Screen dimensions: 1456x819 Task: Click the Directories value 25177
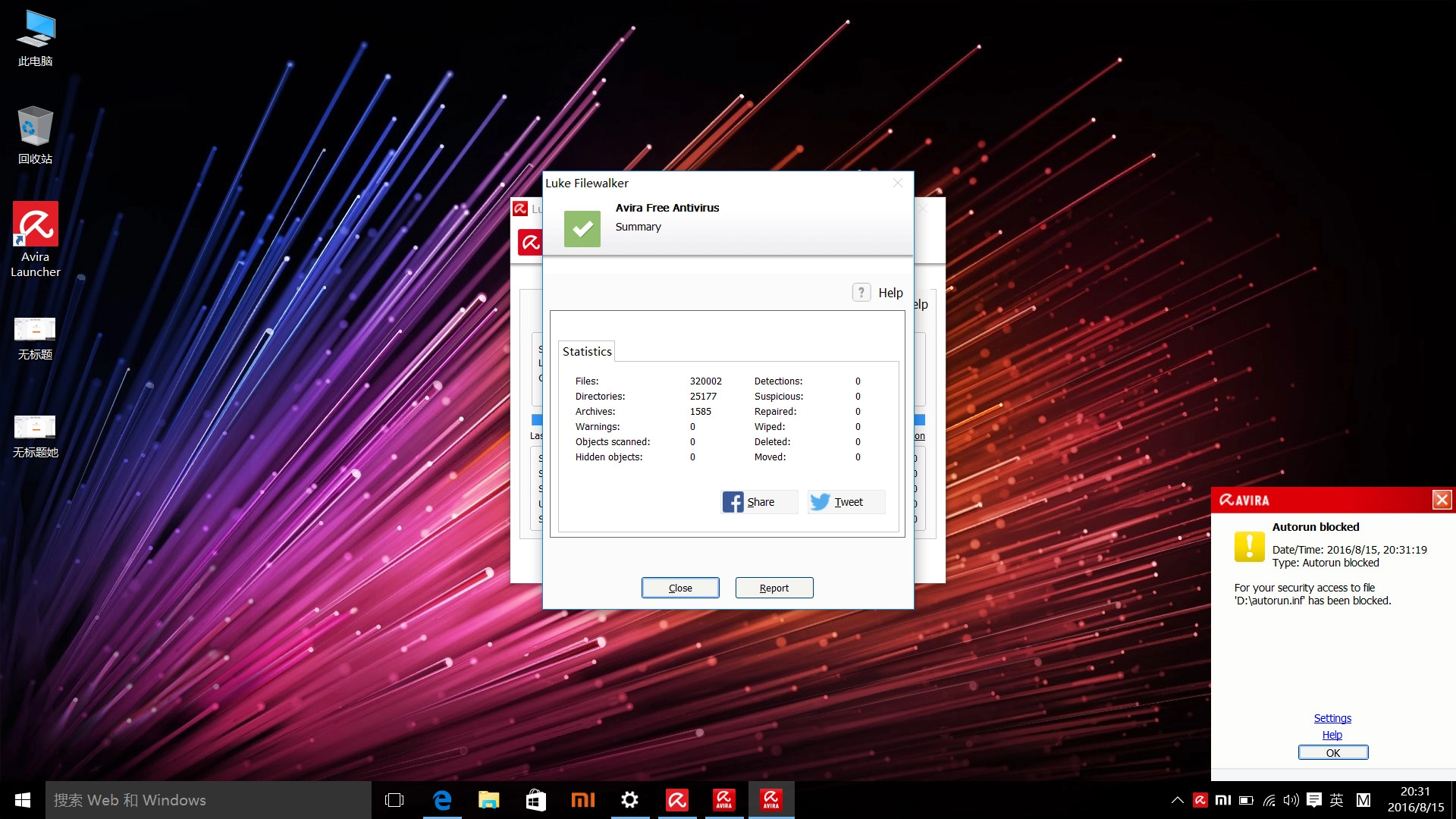coord(703,397)
